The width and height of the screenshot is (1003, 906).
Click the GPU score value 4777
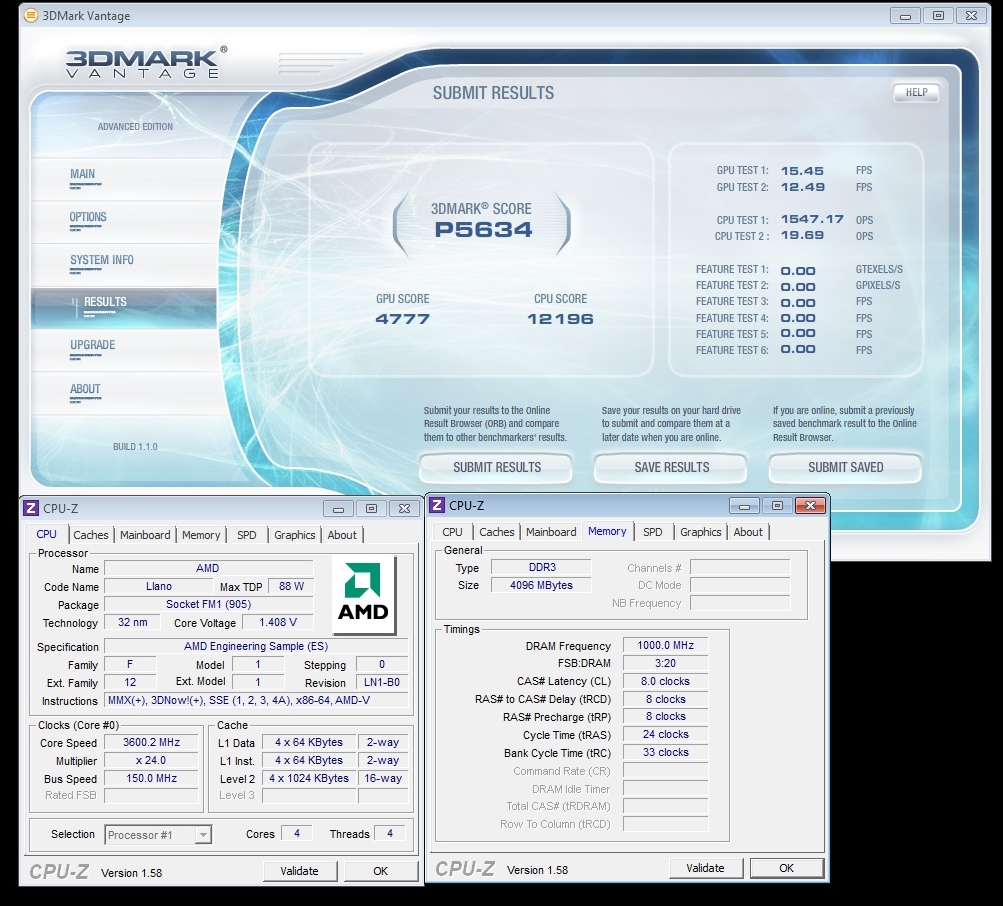402,319
